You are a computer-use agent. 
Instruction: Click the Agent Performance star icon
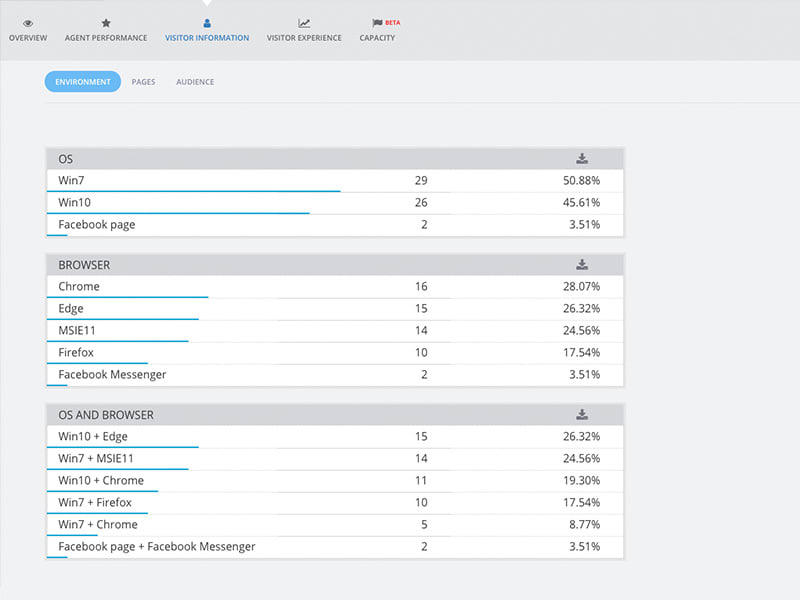[x=106, y=23]
